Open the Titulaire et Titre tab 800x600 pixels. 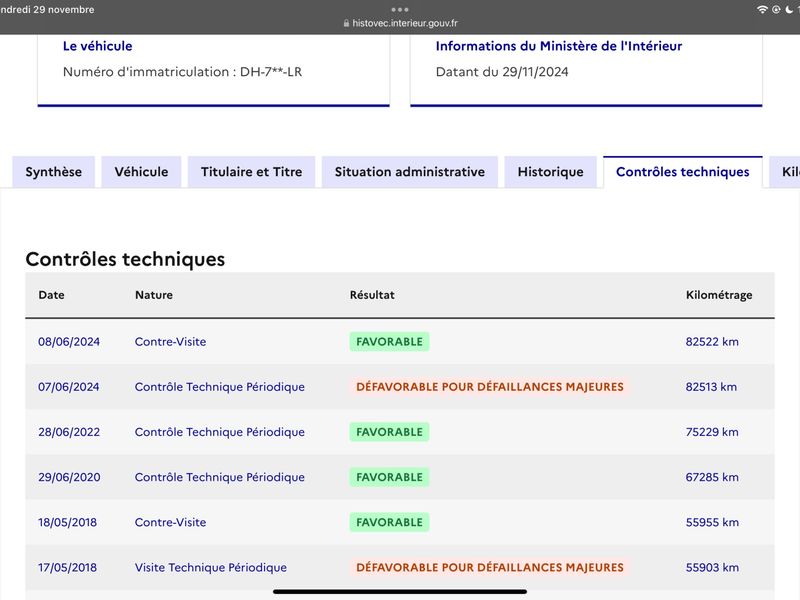[252, 172]
